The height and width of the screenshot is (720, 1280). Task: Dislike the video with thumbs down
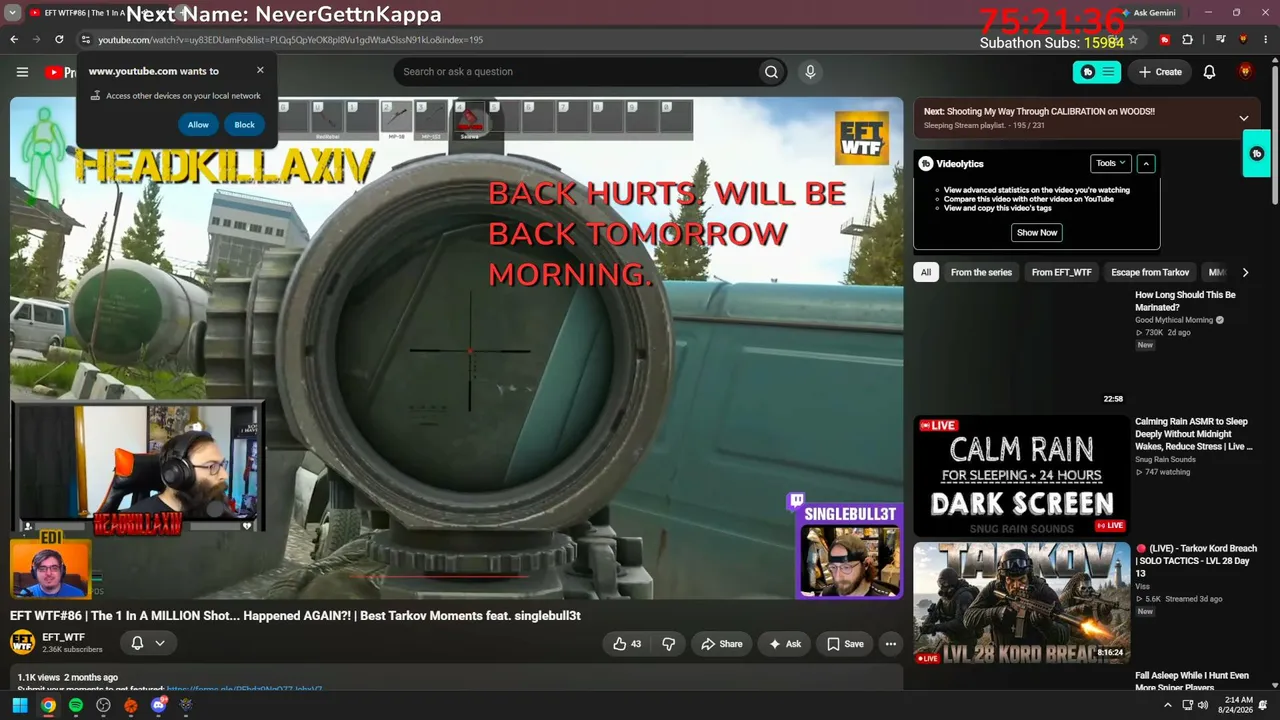pos(669,644)
